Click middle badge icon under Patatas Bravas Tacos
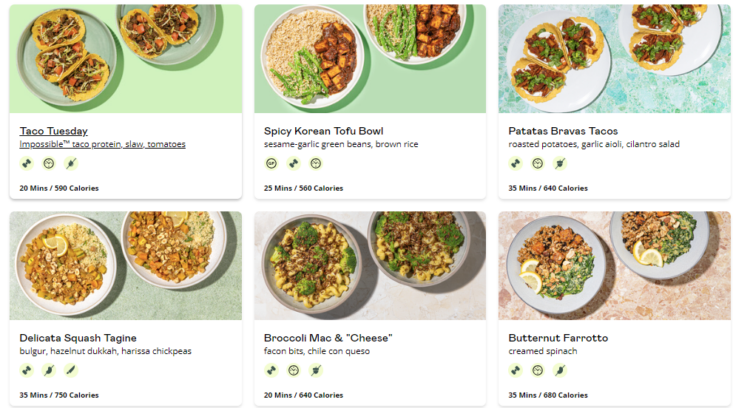Viewport: 733px width, 408px height. point(537,163)
